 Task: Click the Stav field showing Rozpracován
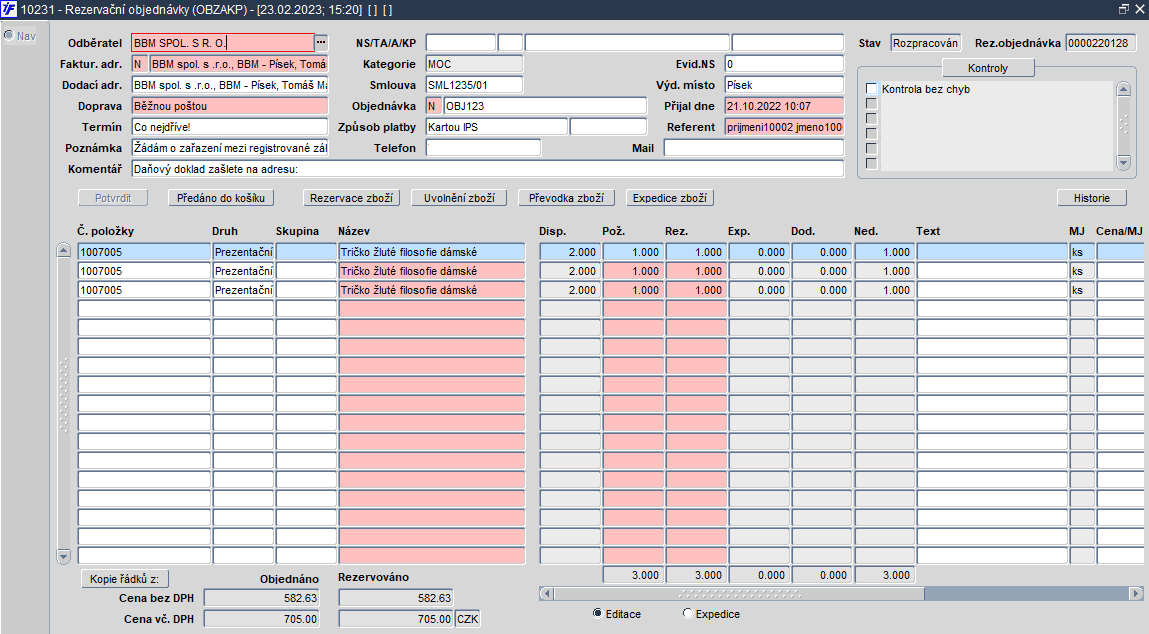[926, 43]
